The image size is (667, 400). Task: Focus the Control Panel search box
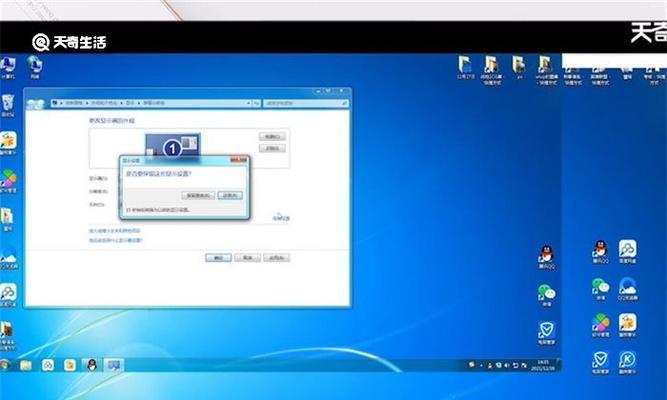click(x=306, y=103)
